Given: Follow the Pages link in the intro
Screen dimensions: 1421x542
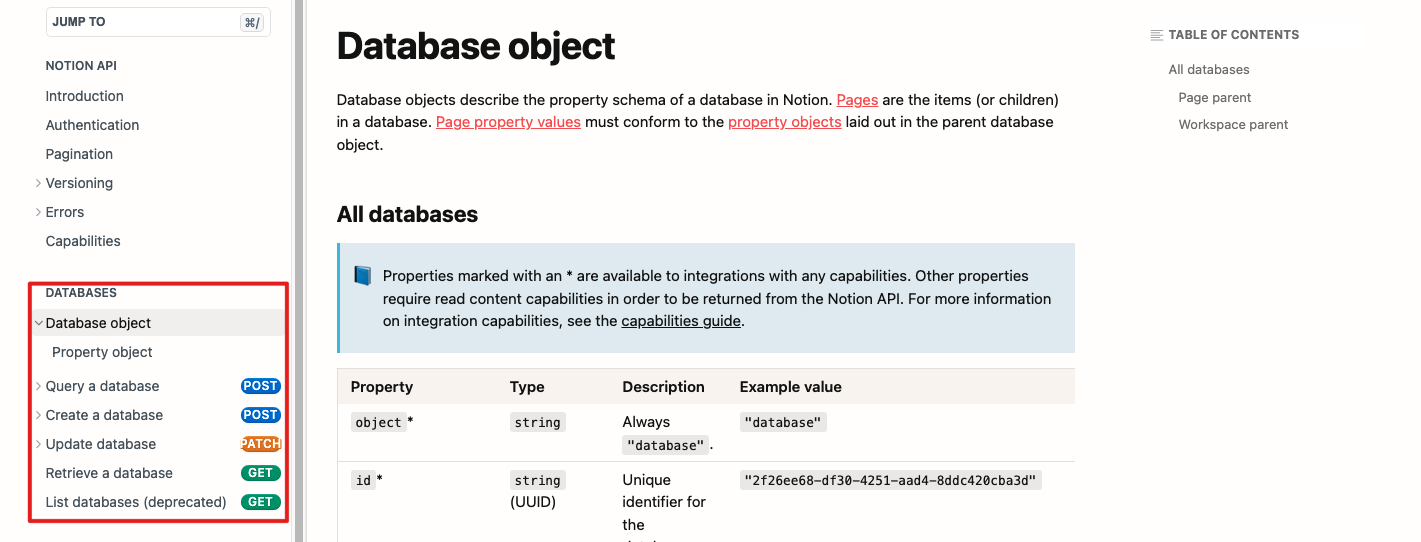Looking at the screenshot, I should [x=857, y=100].
